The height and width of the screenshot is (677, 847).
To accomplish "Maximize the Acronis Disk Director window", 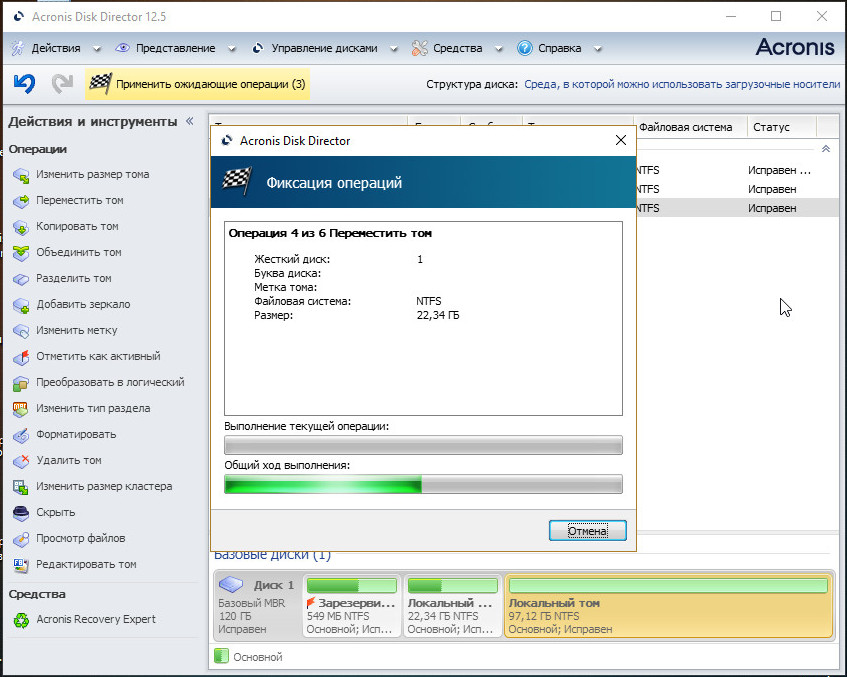I will (776, 16).
